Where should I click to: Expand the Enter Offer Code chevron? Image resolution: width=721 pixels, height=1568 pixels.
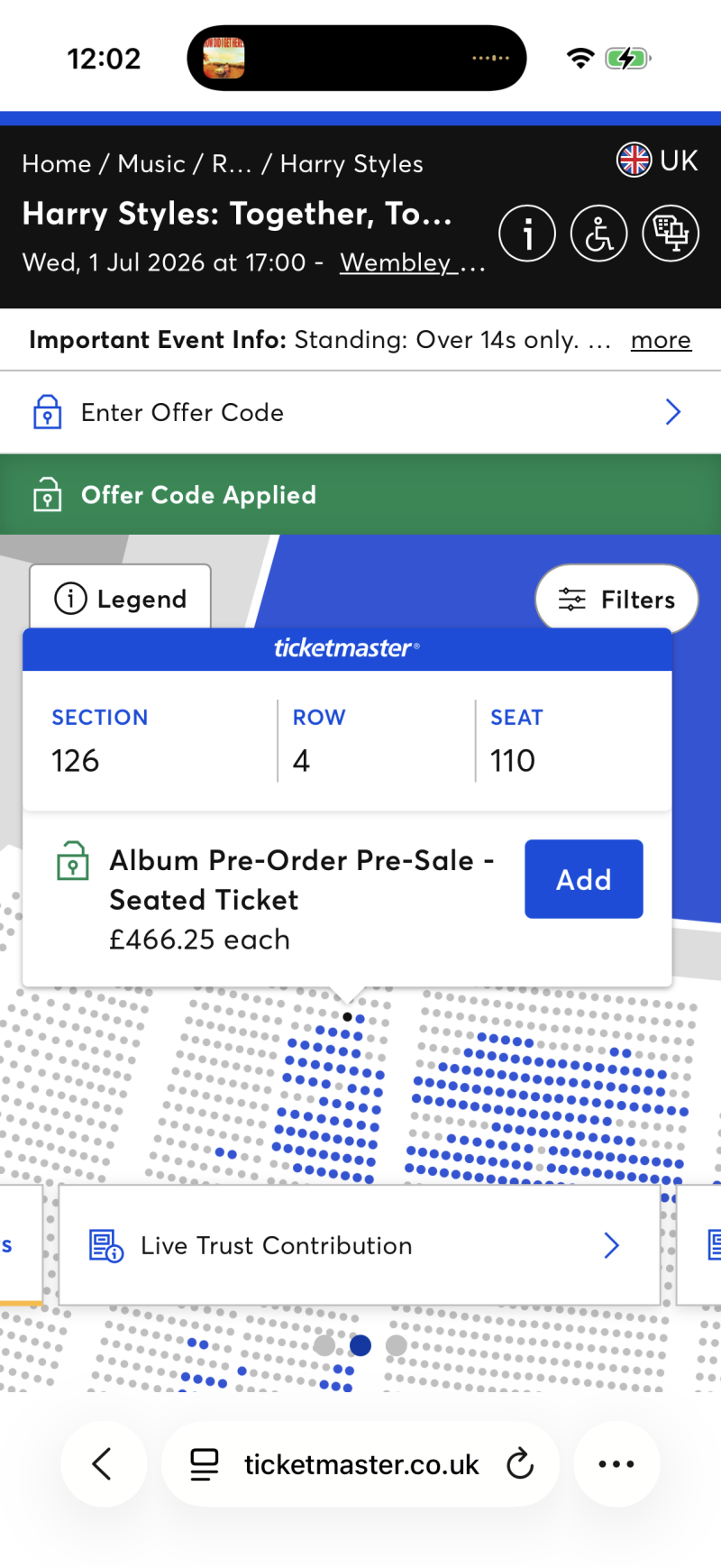click(x=672, y=412)
